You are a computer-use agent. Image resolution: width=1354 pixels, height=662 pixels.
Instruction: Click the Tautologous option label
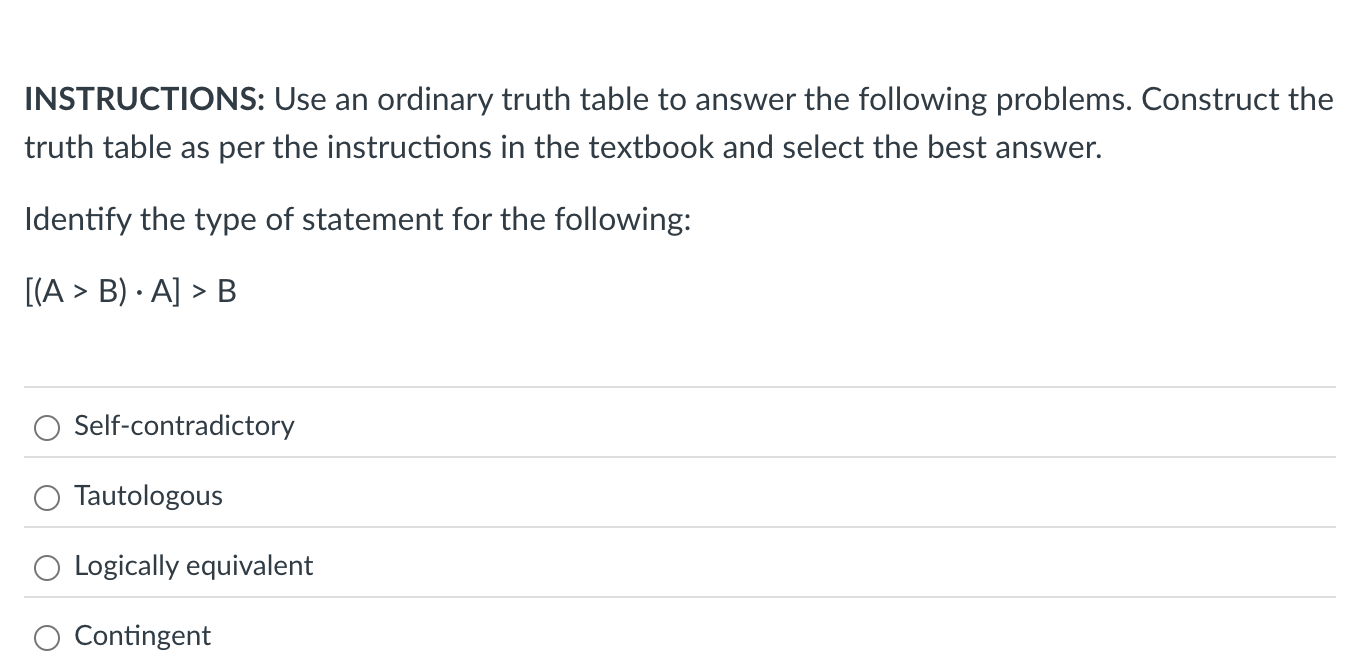click(x=147, y=495)
